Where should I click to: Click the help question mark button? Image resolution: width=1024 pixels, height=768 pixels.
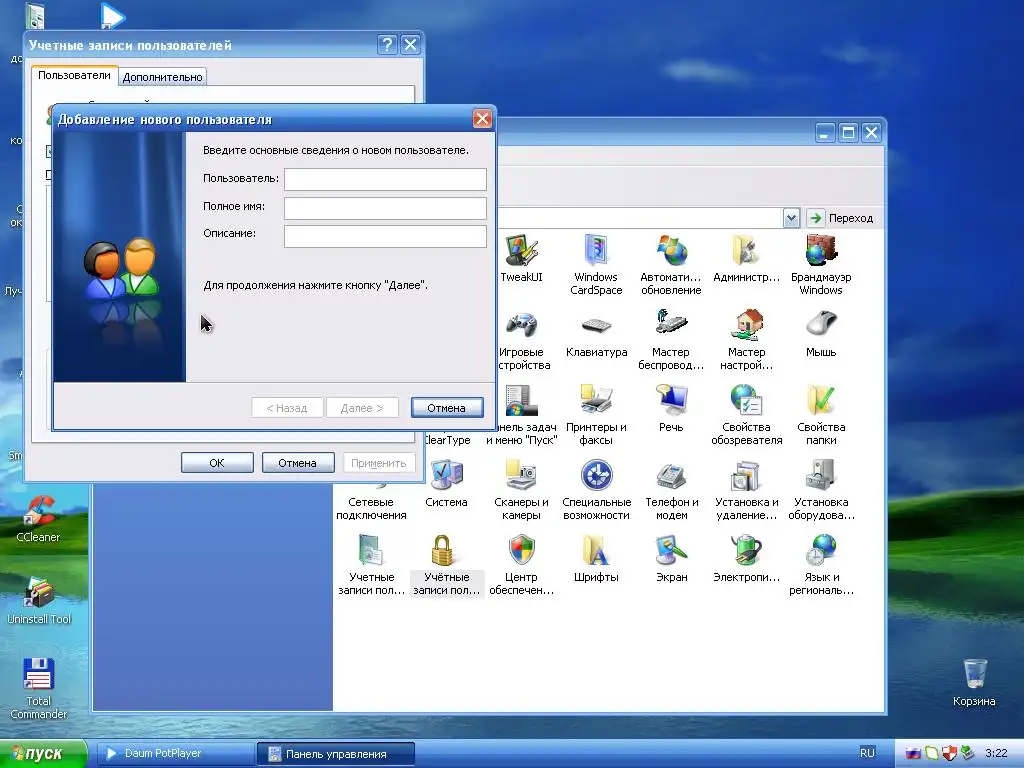[387, 44]
